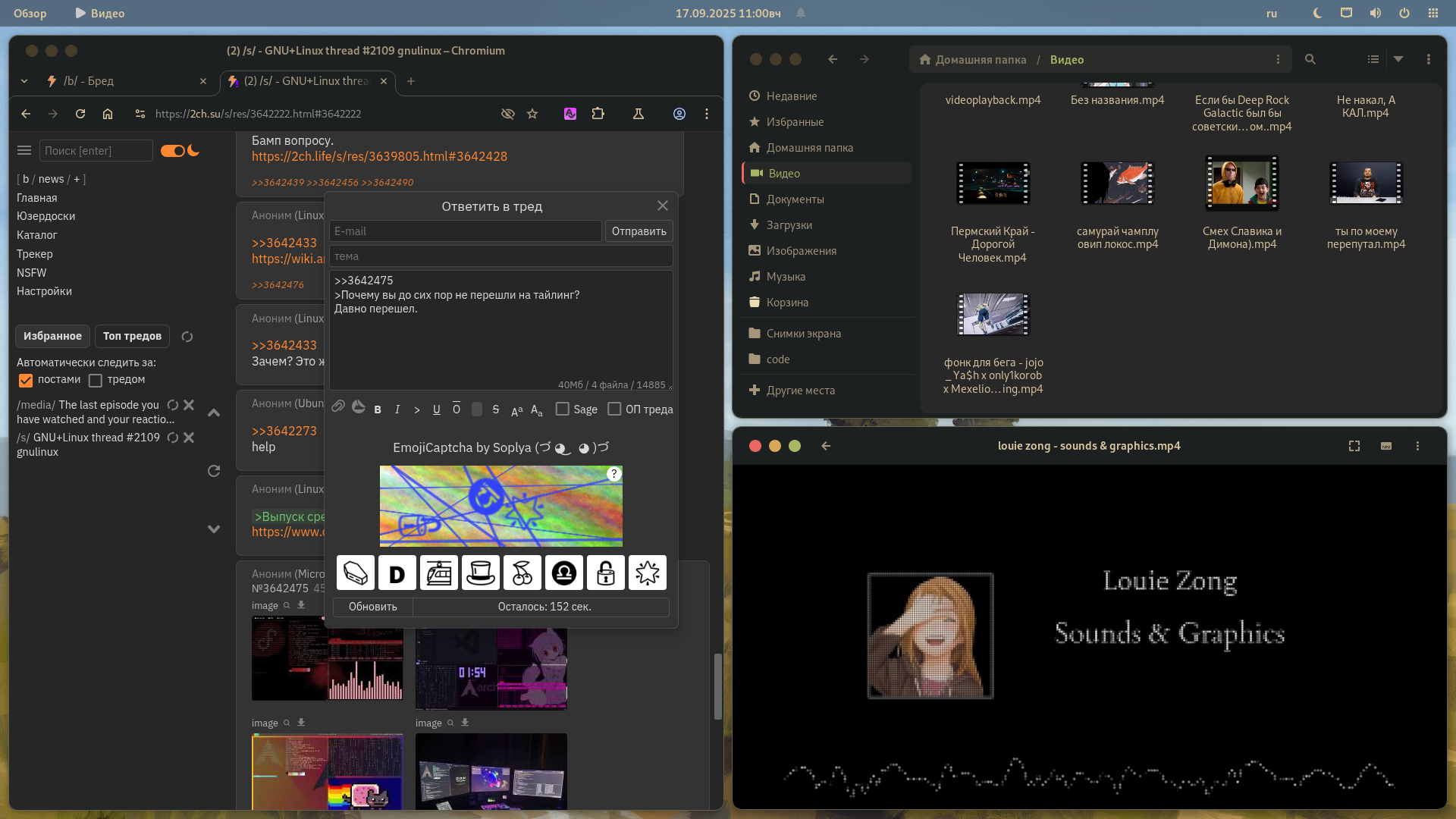Click Обновить to refresh the captcha
1456x819 pixels.
(x=372, y=607)
